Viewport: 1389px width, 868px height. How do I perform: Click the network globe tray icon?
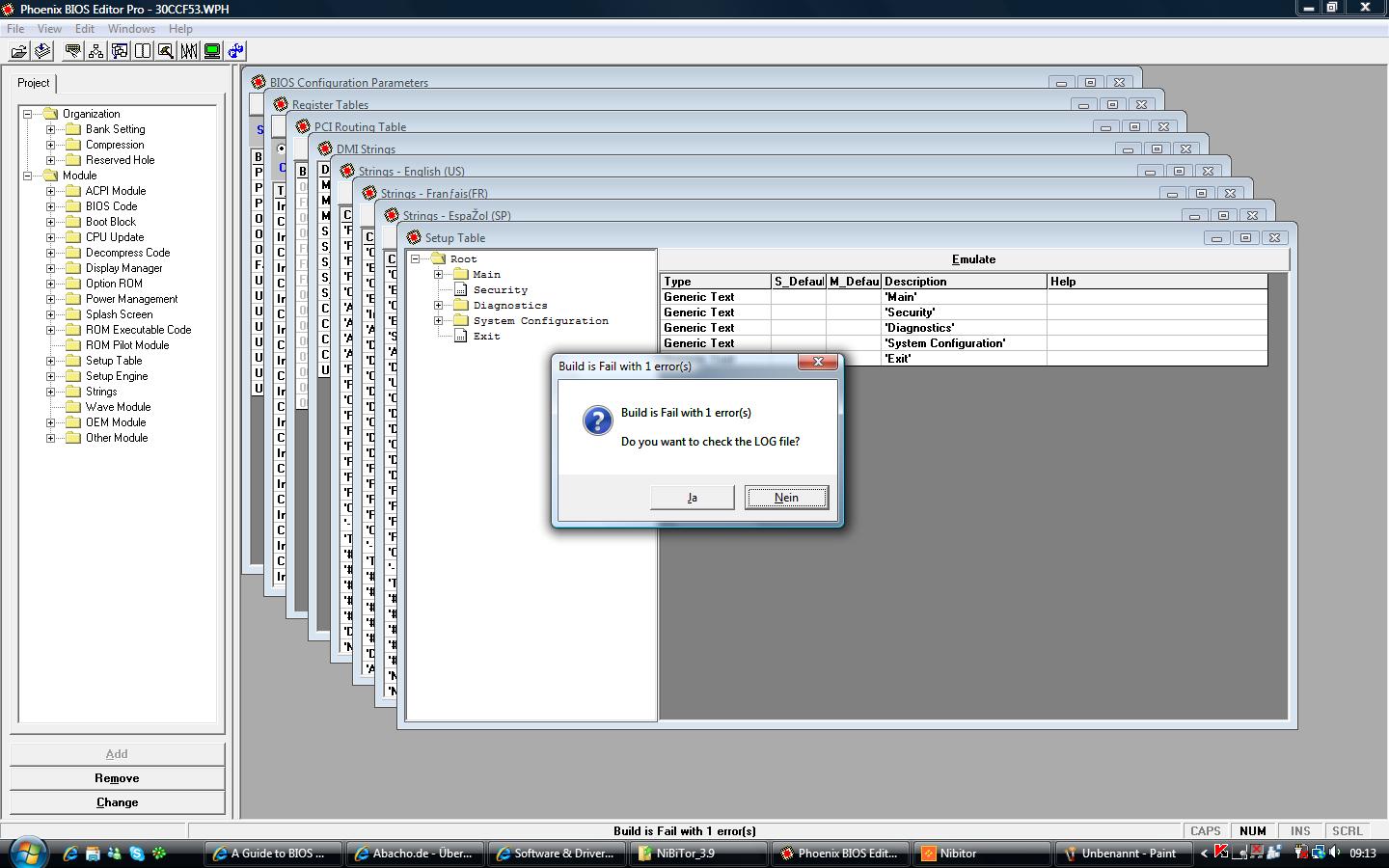[x=1318, y=853]
